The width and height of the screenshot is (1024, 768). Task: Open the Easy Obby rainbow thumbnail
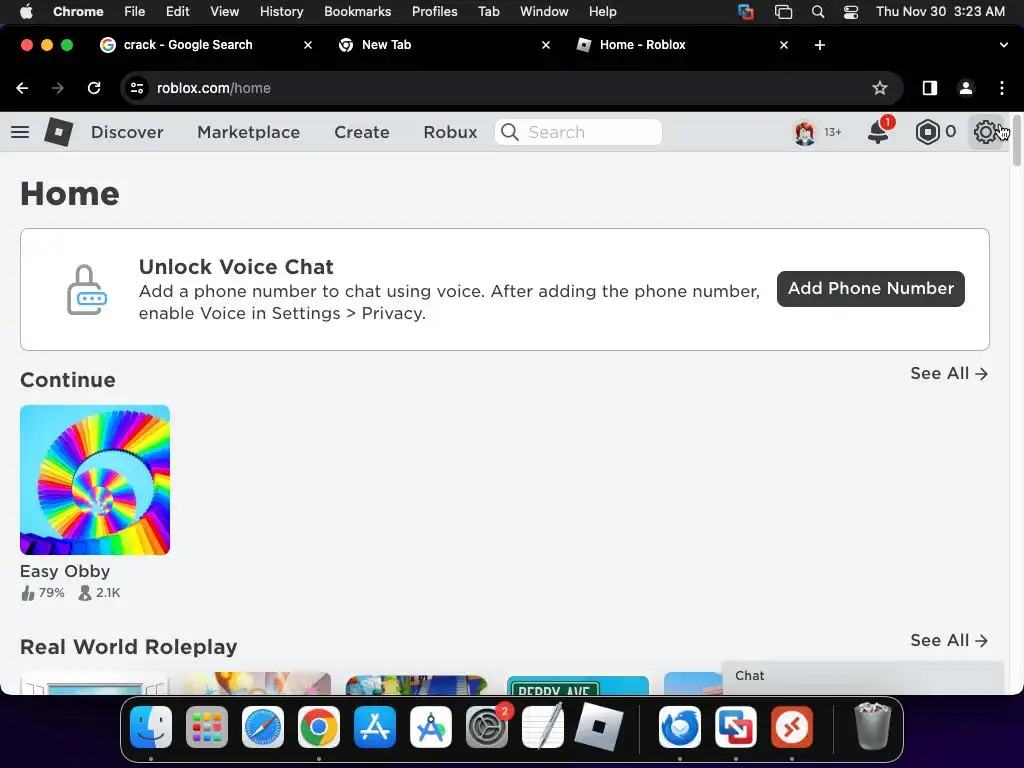95,480
